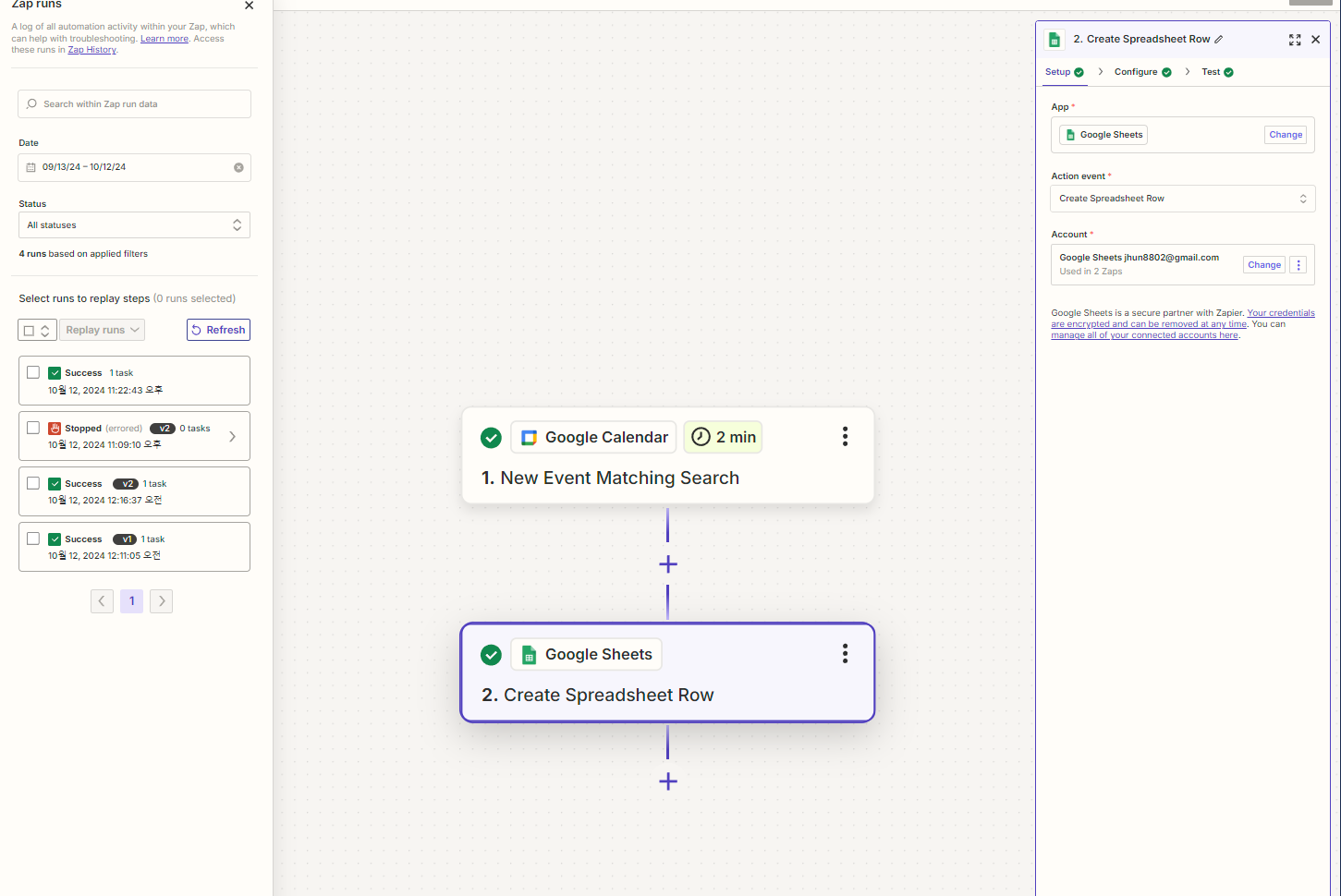The width and height of the screenshot is (1341, 896).
Task: Open the Your credentials are encrypted link
Action: 1183,319
